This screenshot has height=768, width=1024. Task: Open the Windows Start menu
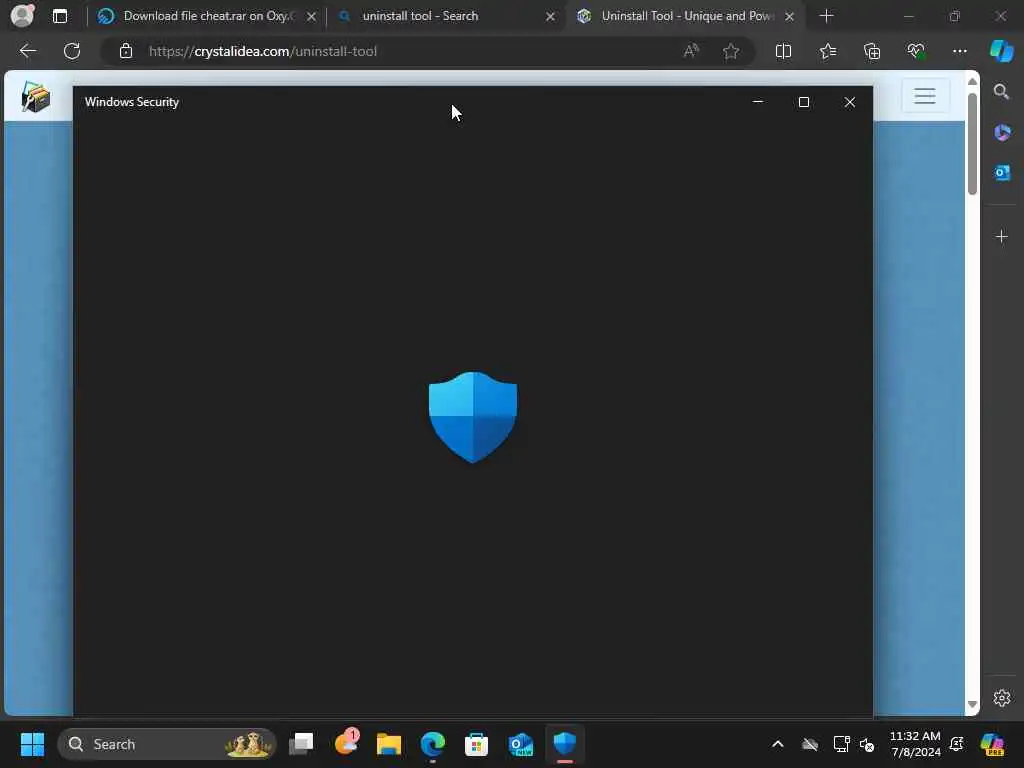(32, 744)
